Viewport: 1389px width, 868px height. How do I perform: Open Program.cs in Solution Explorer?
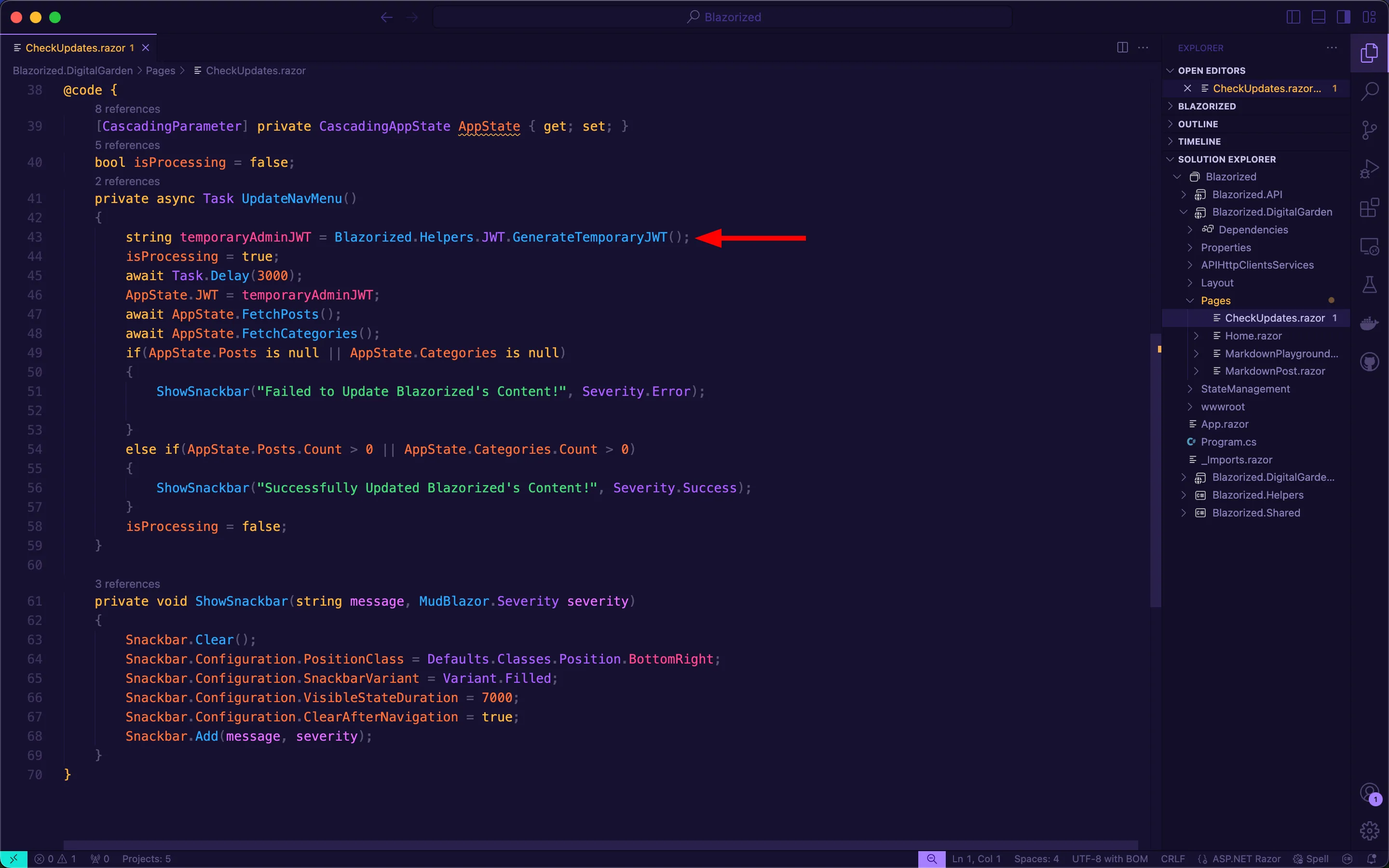click(1228, 442)
